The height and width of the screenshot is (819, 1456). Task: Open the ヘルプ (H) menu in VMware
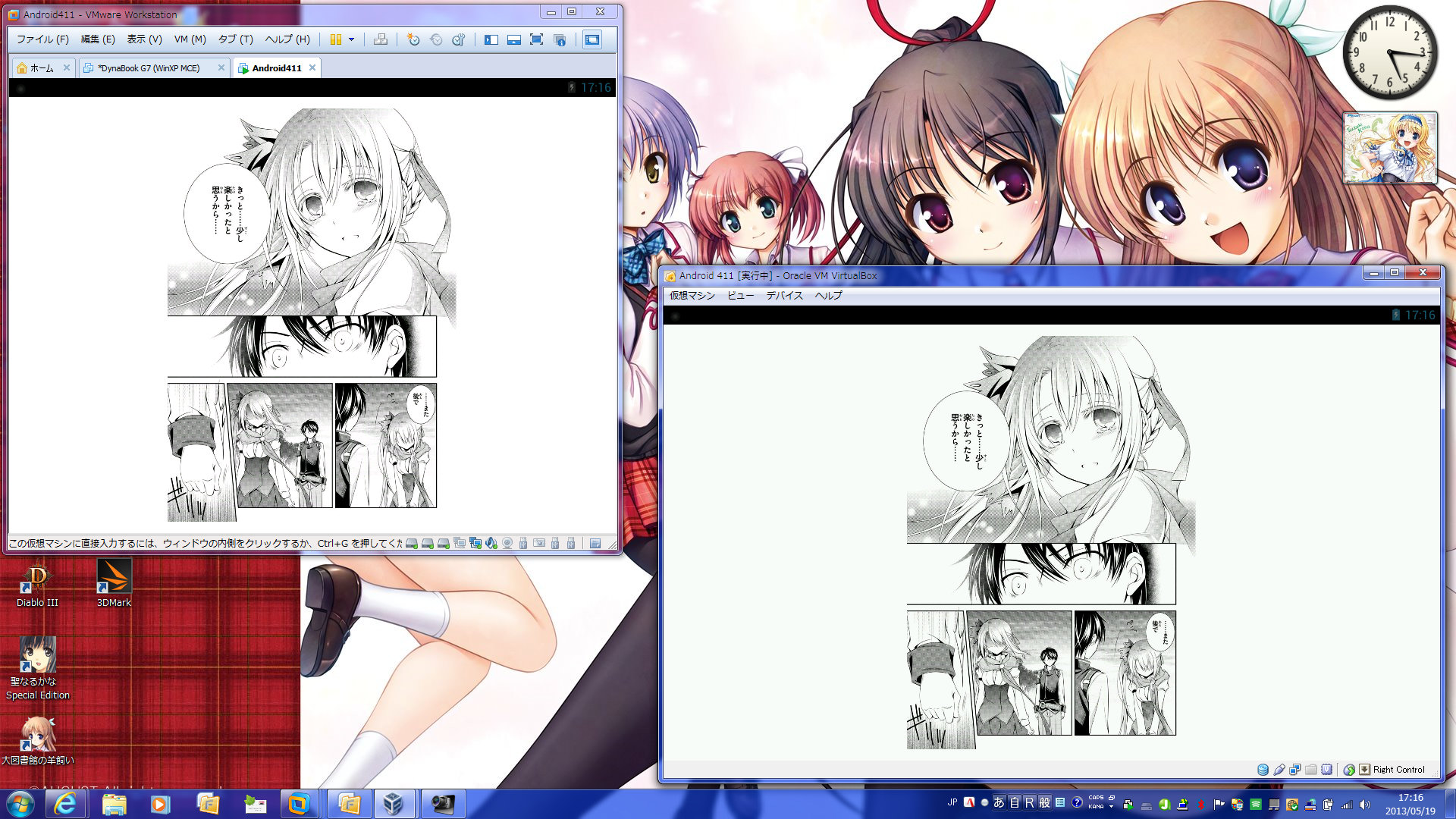pos(287,39)
